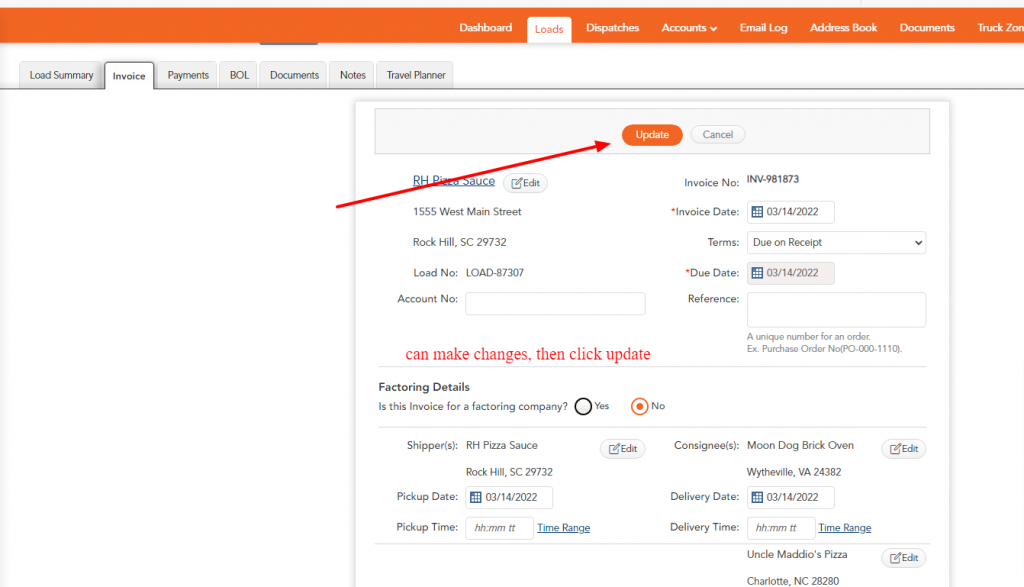Open the Truck Zone menu item
1024x587 pixels.
[999, 27]
